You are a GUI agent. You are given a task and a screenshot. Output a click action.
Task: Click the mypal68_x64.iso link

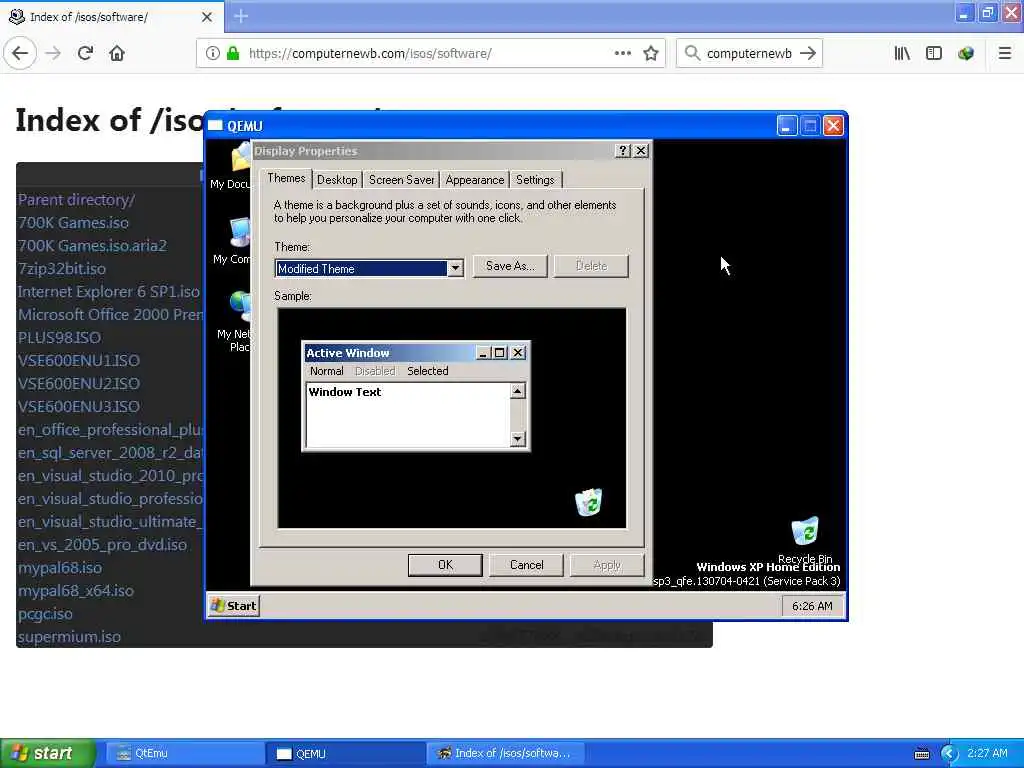click(76, 590)
